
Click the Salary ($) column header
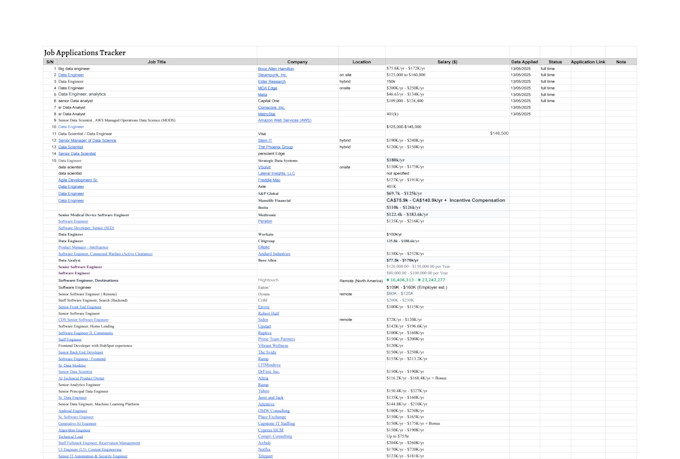[447, 62]
